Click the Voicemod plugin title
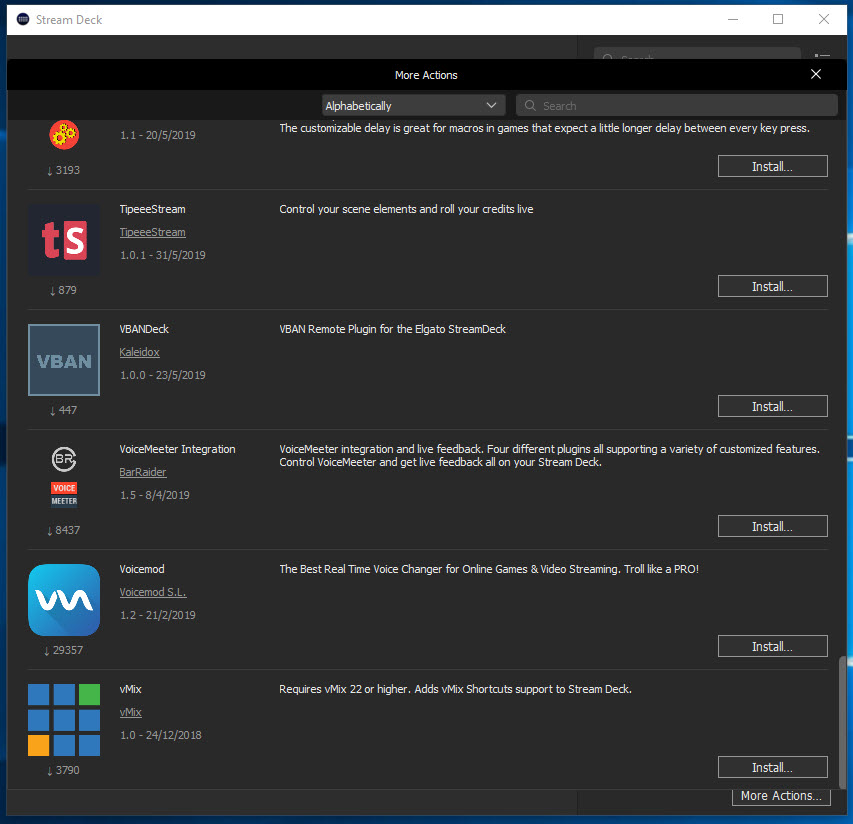Screen dimensions: 853x824 (x=142, y=569)
